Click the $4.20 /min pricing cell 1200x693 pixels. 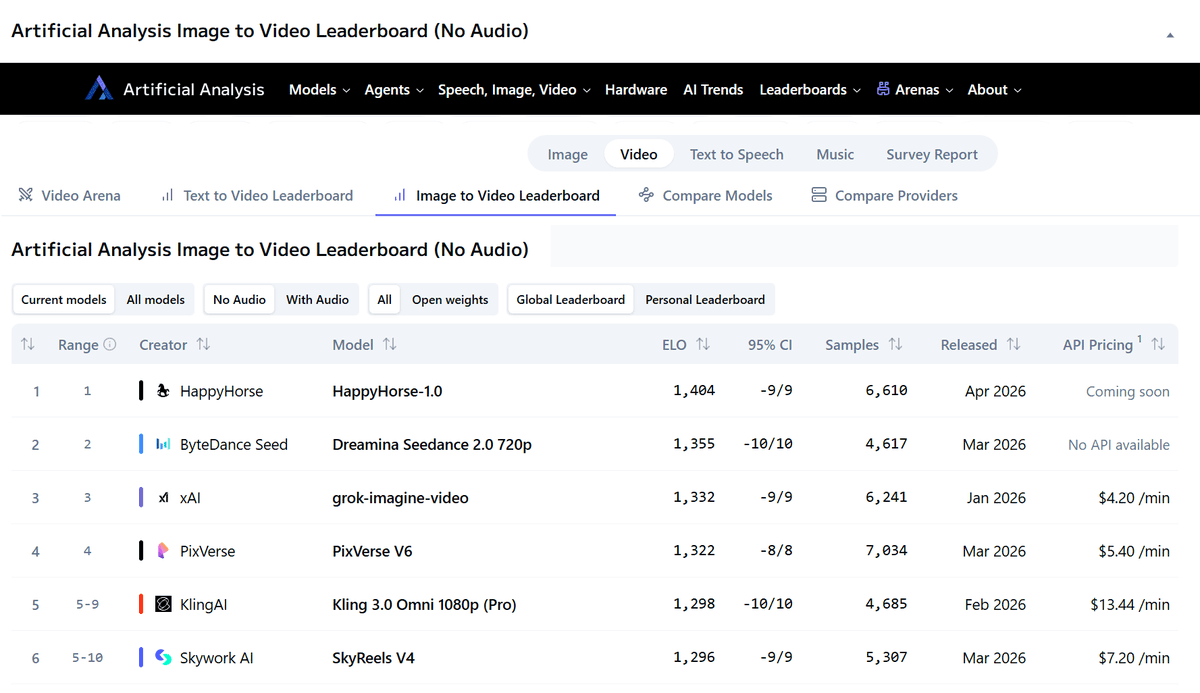click(1134, 498)
